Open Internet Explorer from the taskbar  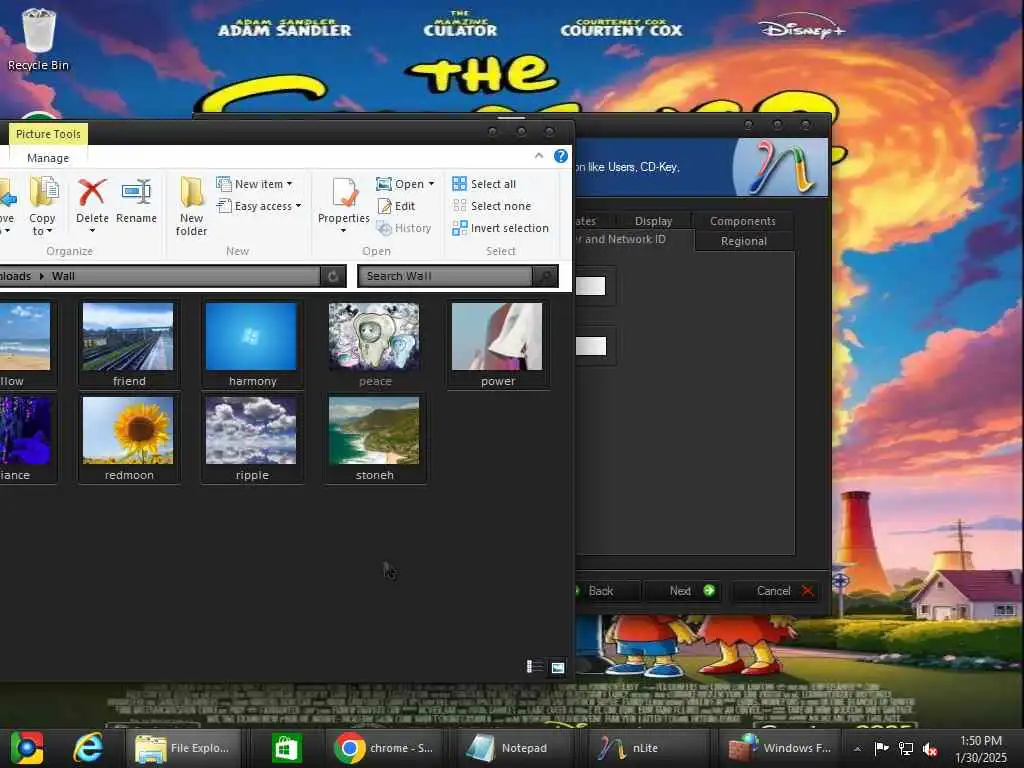click(88, 748)
